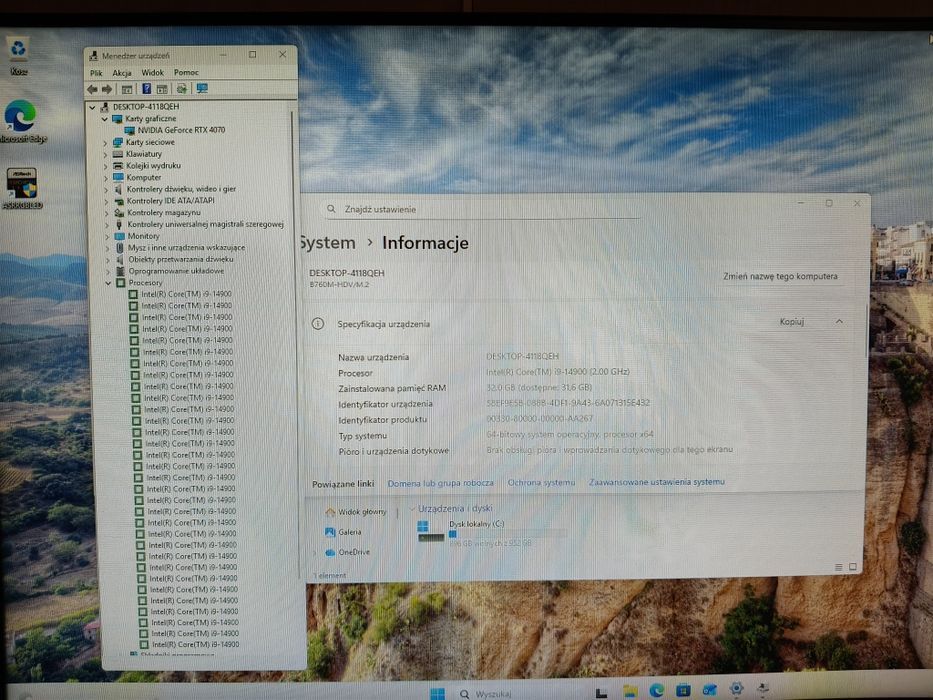This screenshot has width=933, height=700.
Task: Click the Klawiatury keyboard icon
Action: (118, 154)
